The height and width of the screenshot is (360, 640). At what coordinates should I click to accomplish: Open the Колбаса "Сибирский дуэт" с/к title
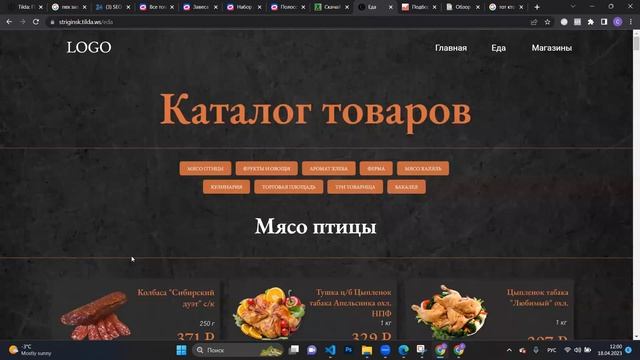coord(176,298)
